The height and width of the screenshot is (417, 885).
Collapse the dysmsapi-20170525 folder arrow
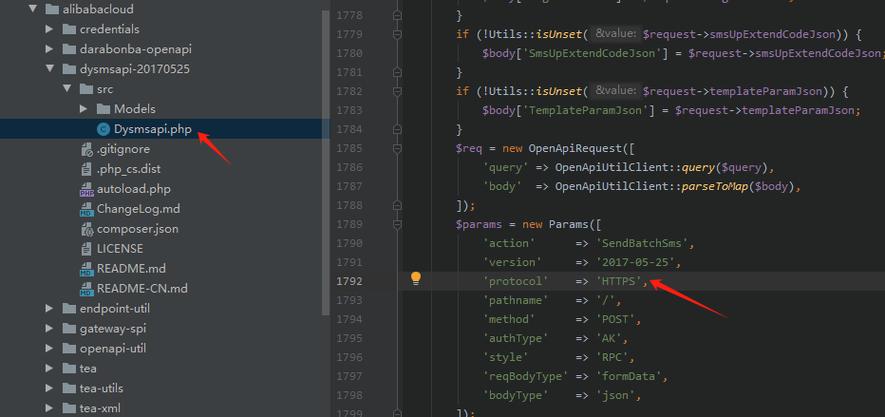pos(50,69)
